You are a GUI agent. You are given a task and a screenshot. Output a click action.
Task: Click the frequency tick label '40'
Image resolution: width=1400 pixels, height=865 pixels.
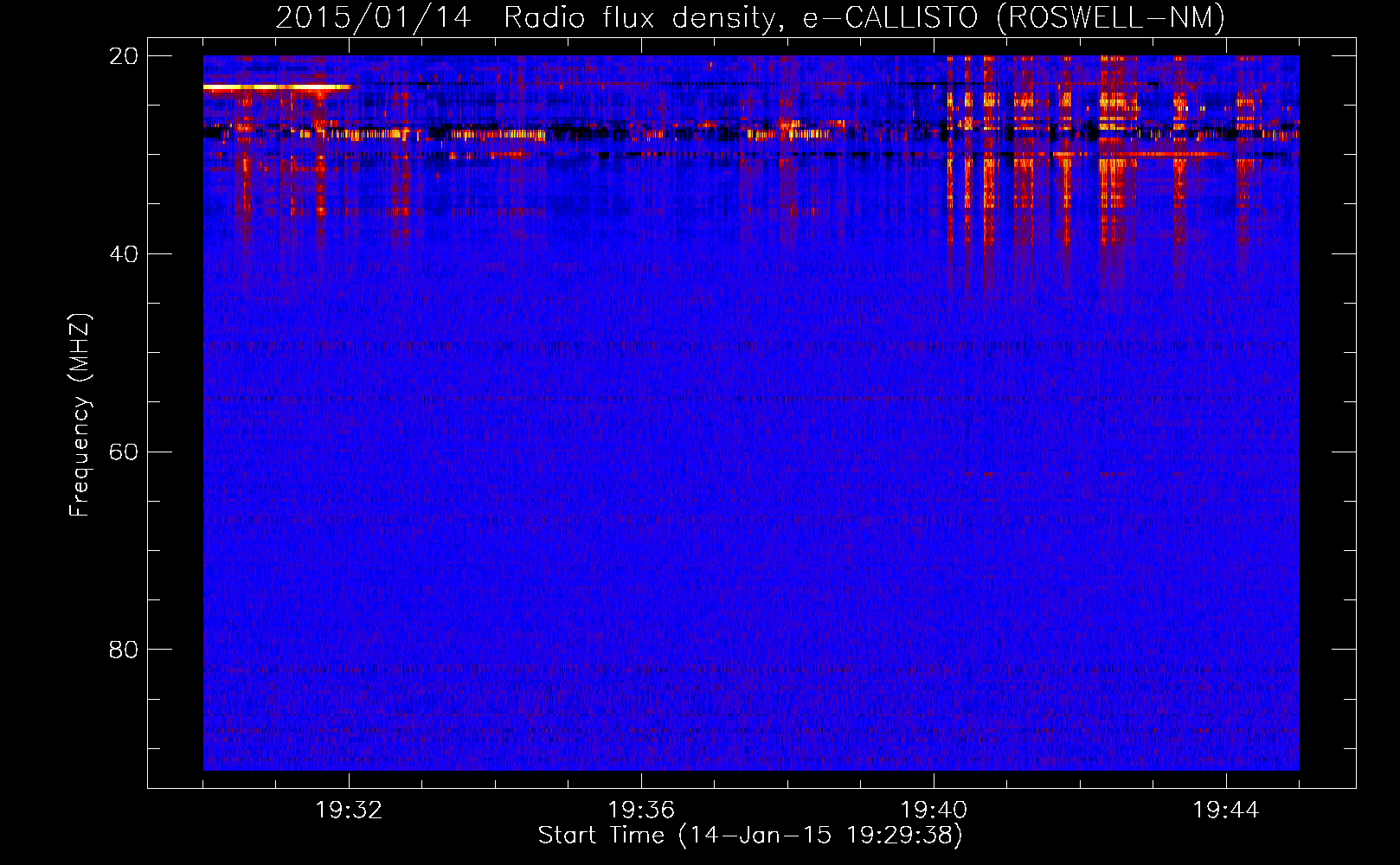(124, 254)
